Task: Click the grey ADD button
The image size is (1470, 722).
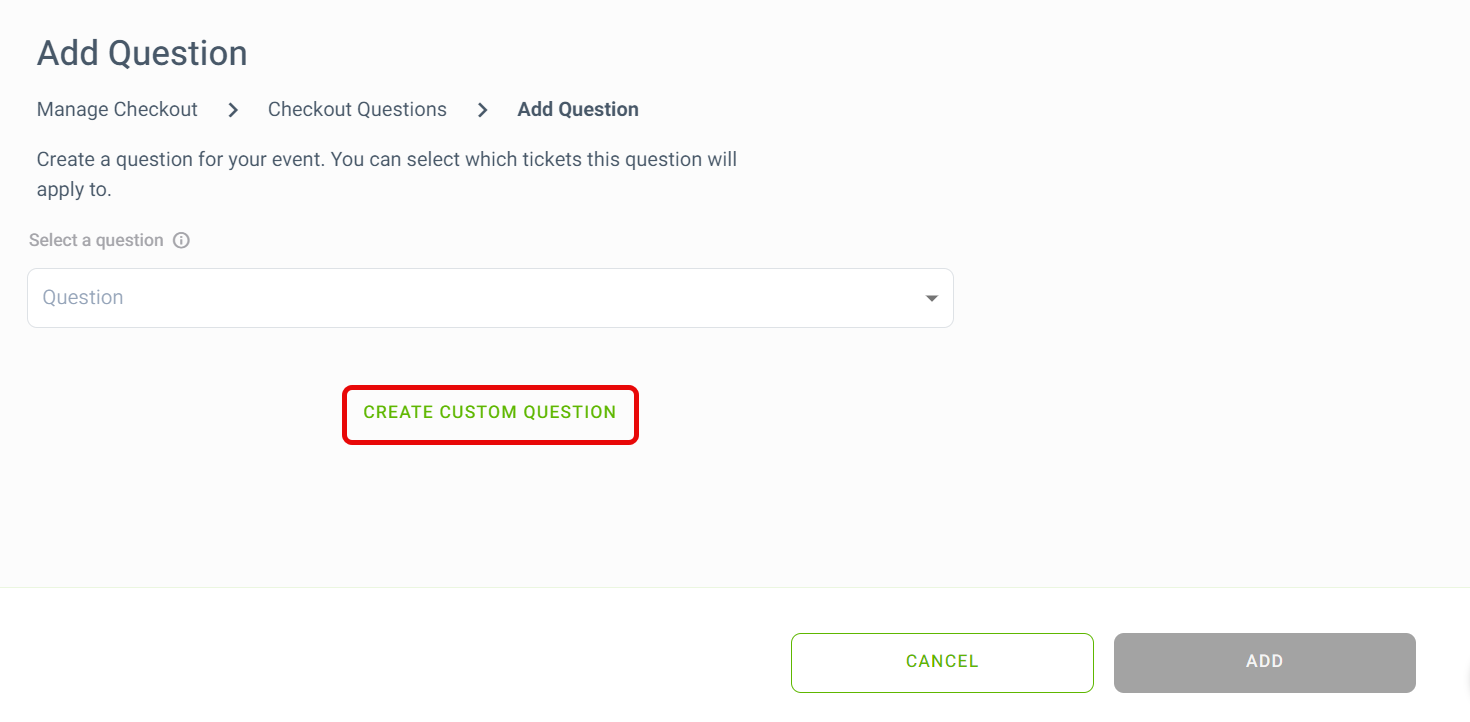Action: [1265, 662]
